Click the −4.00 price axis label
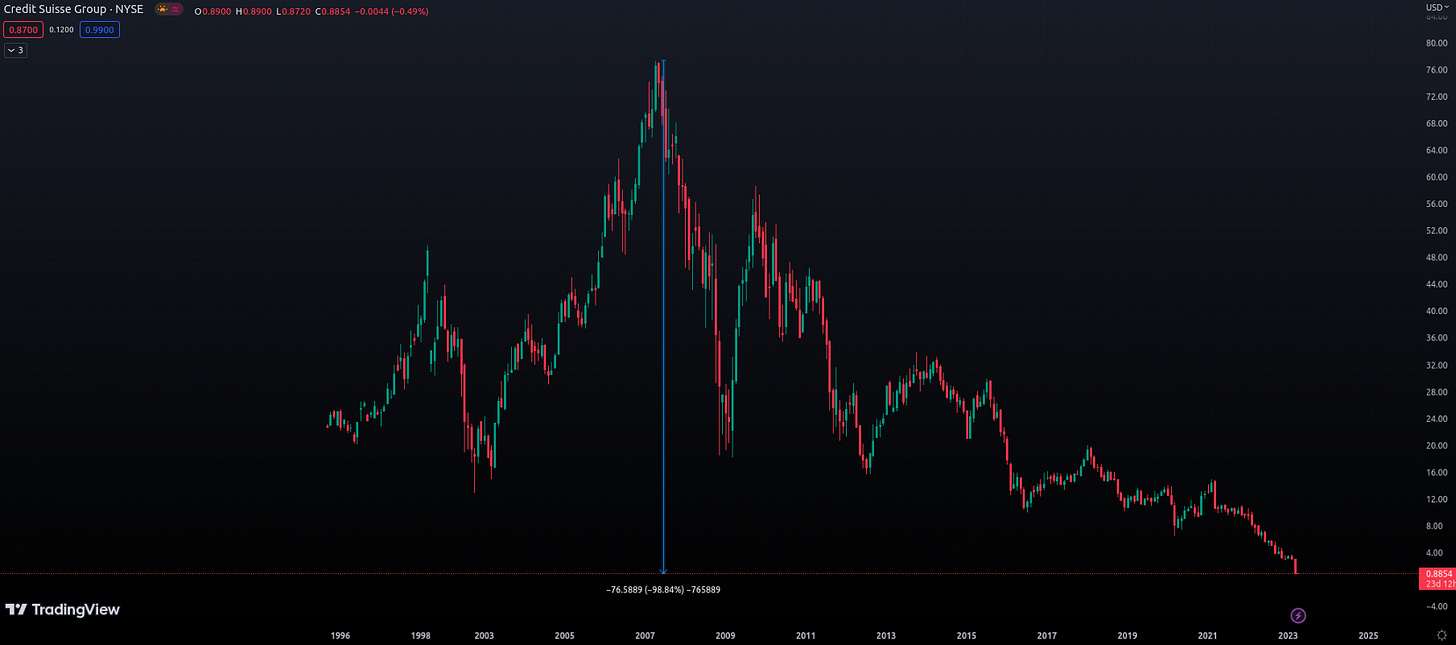 click(x=1436, y=606)
